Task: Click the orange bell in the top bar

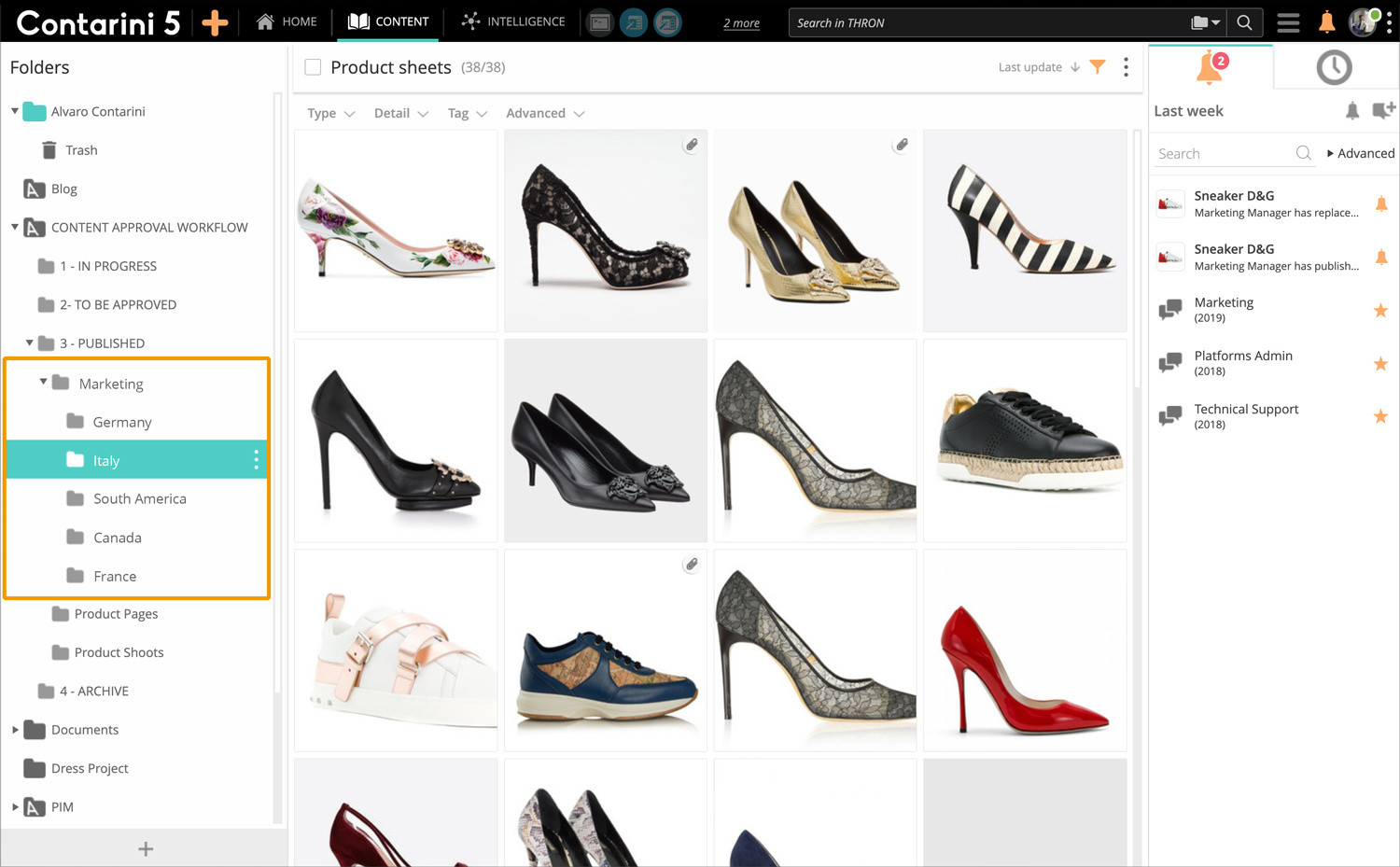Action: [x=1326, y=22]
